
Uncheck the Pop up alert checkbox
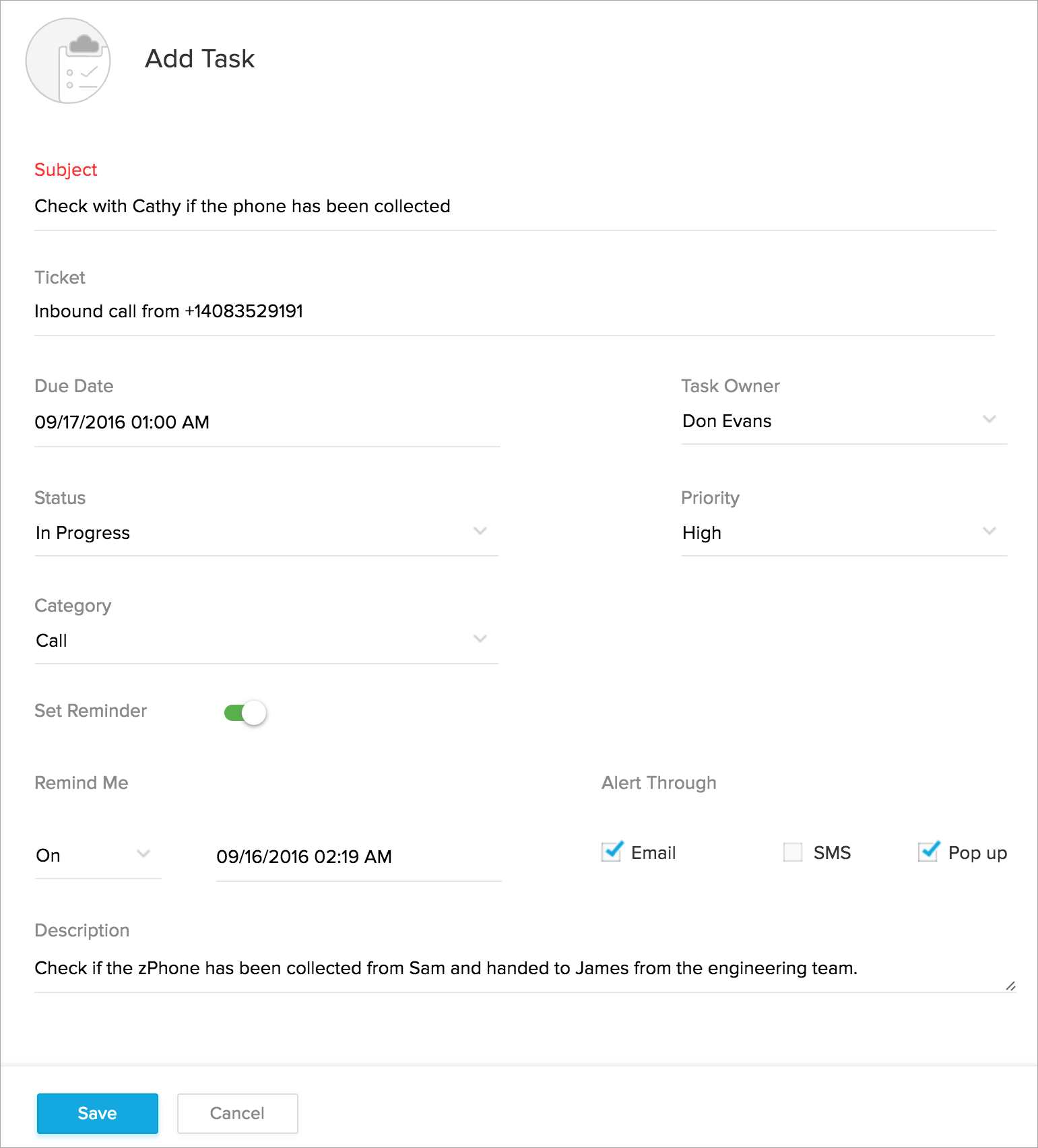[928, 852]
